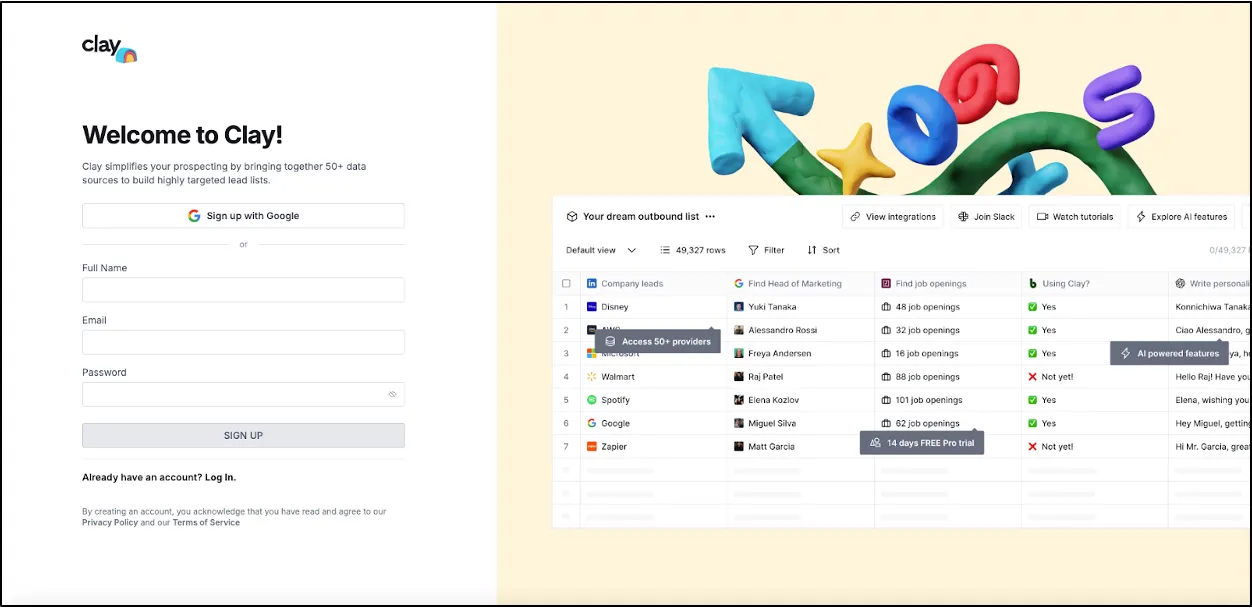Click the LinkedIn icon in Company leads header
1252x608 pixels.
(592, 284)
